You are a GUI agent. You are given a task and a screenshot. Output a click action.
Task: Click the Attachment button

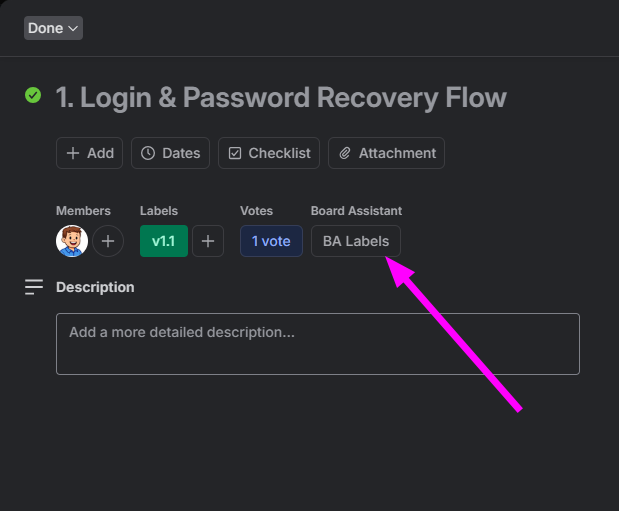(x=386, y=153)
